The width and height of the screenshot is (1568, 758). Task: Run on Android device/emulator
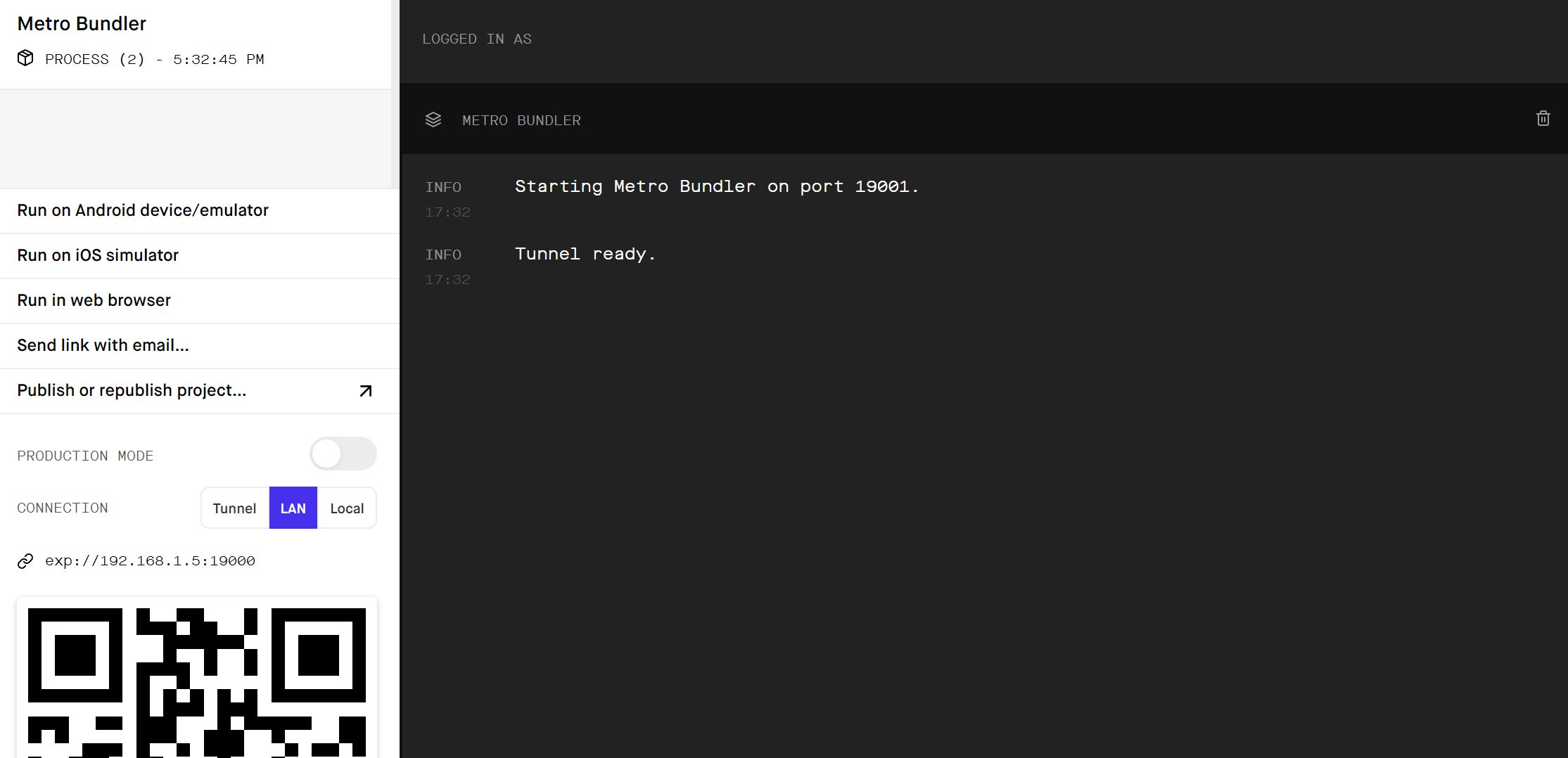200,211
